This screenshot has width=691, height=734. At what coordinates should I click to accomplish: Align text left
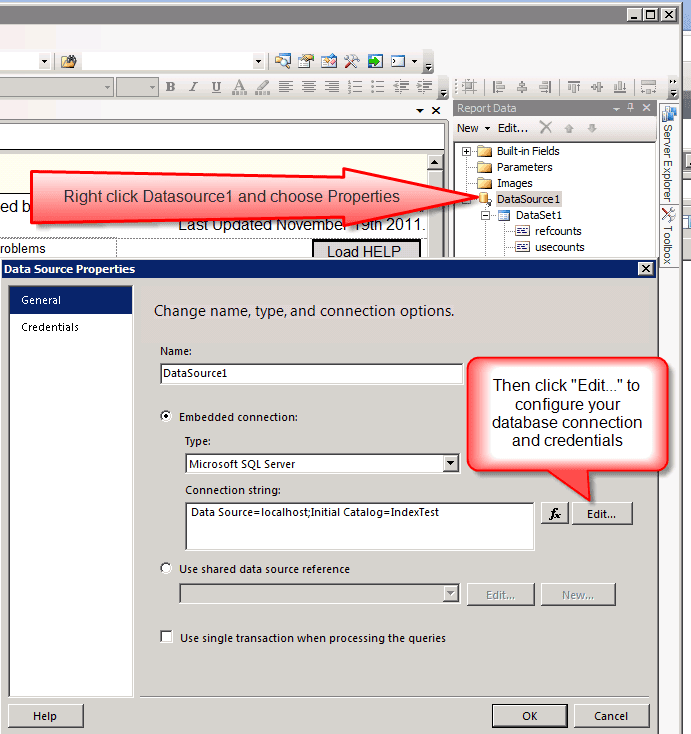coord(286,87)
